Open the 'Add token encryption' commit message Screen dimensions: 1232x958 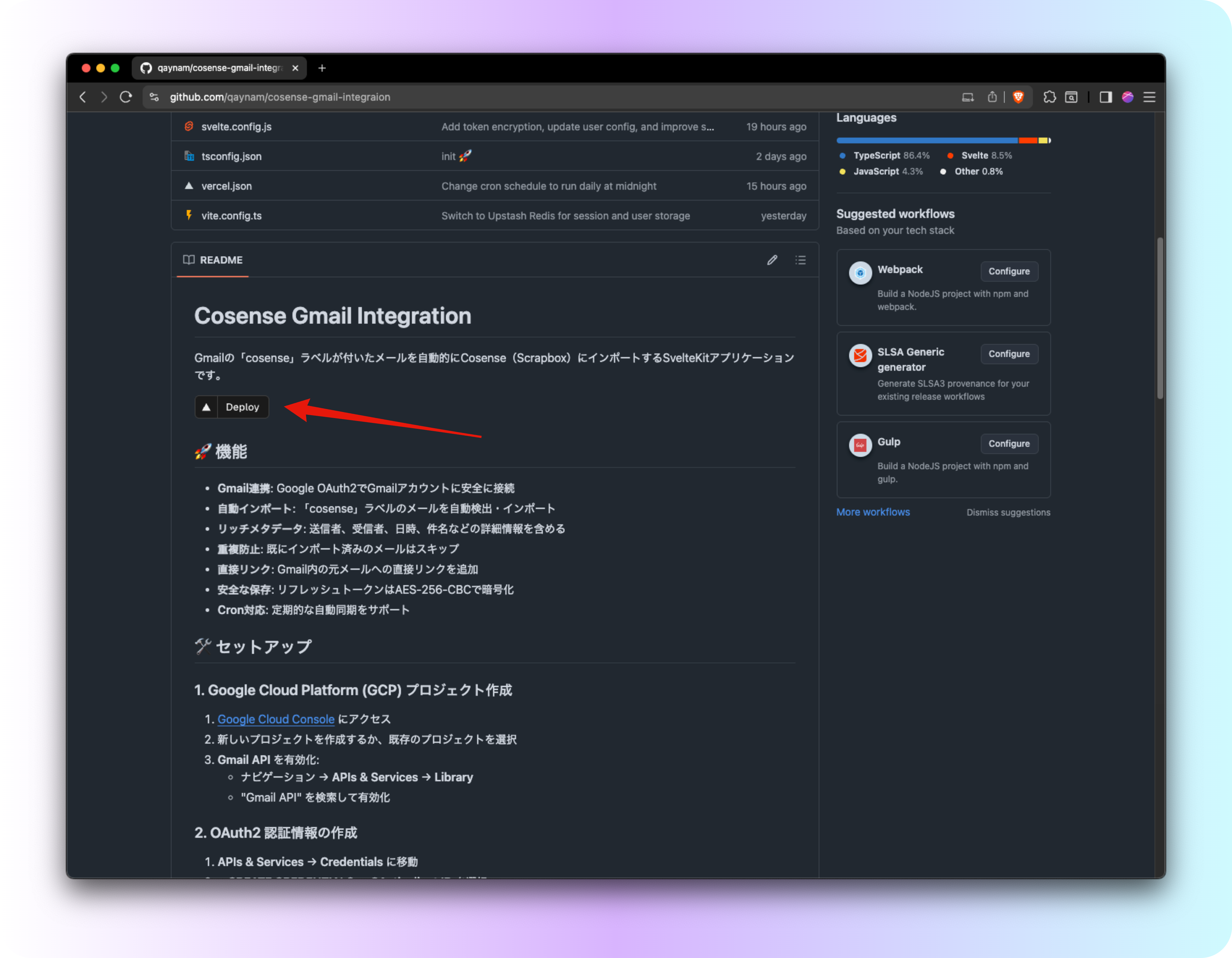[578, 127]
